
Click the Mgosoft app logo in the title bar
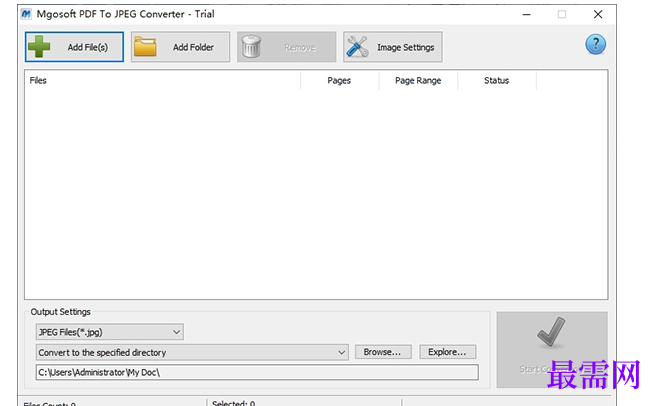(x=26, y=14)
